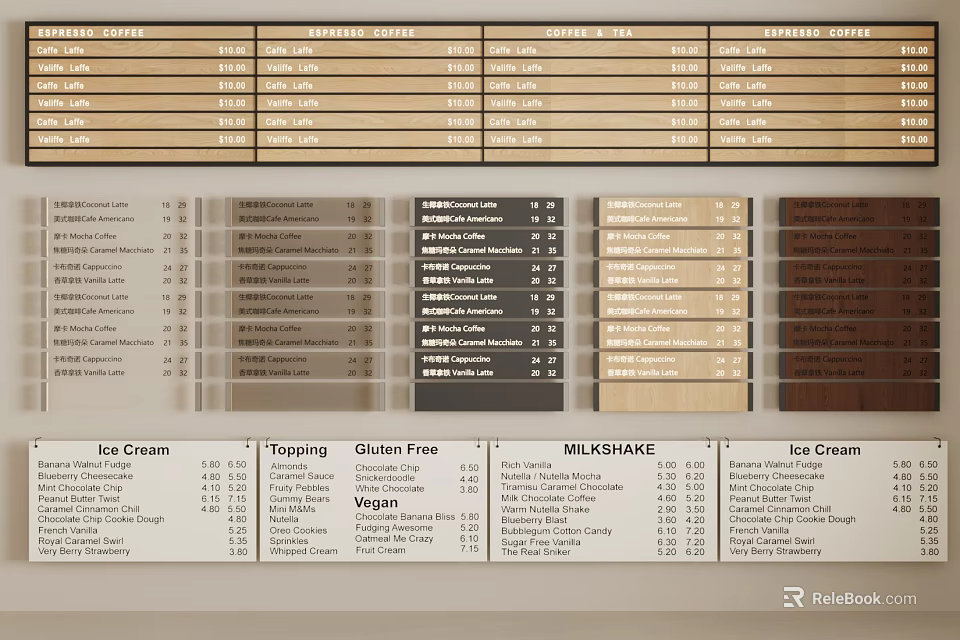960x640 pixels.
Task: Click the Vegan heading
Action: 376,503
